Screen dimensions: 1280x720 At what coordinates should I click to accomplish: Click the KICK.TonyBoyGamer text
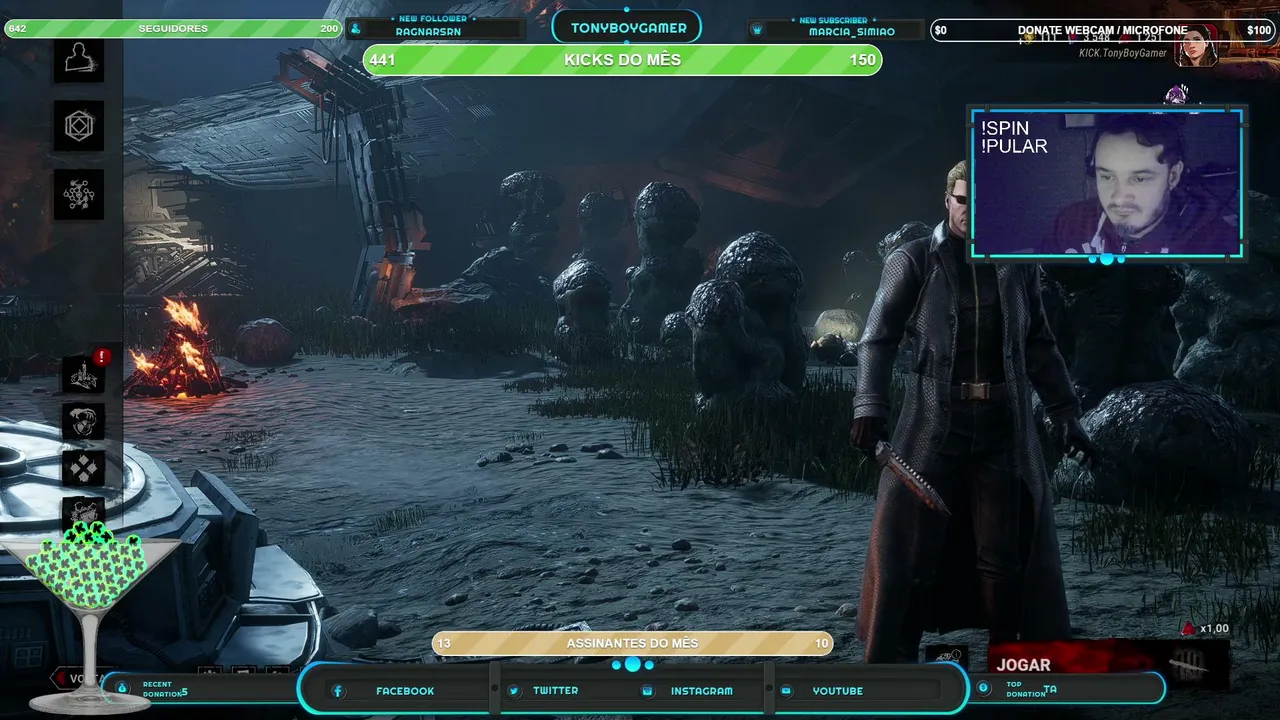point(1122,53)
